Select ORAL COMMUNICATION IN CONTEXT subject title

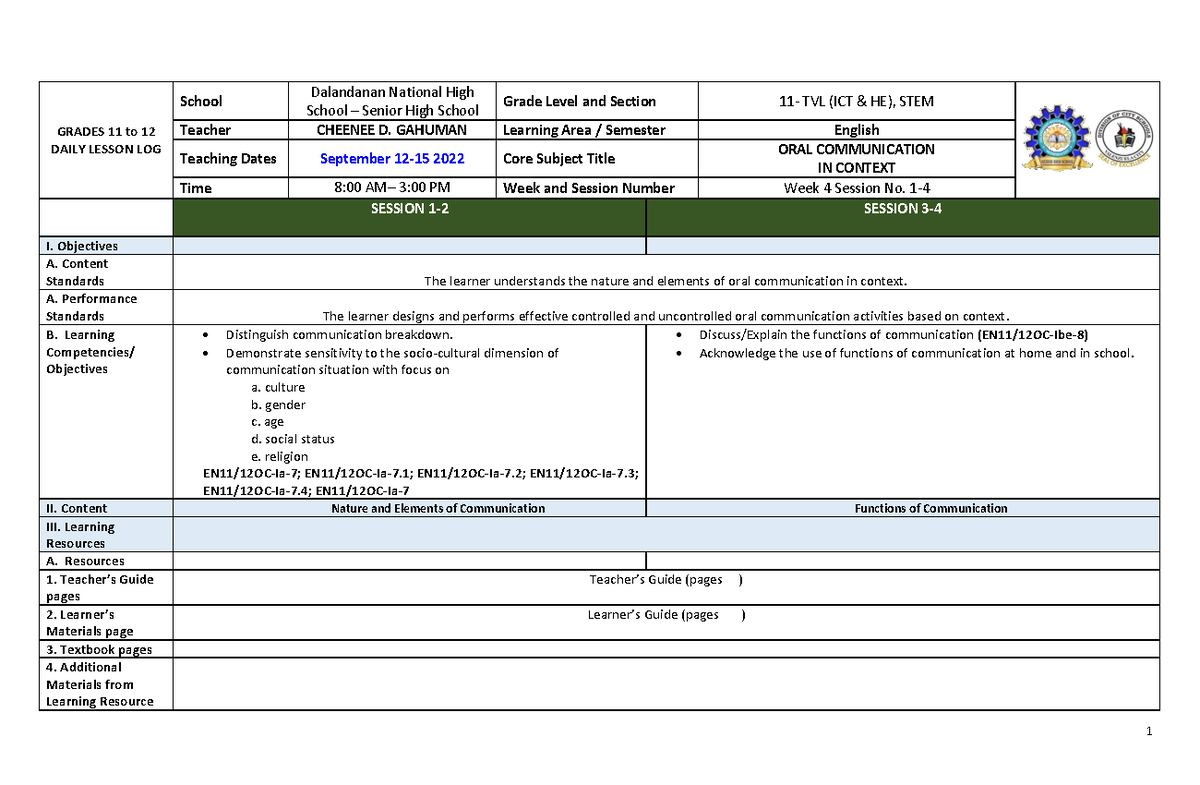pos(856,159)
